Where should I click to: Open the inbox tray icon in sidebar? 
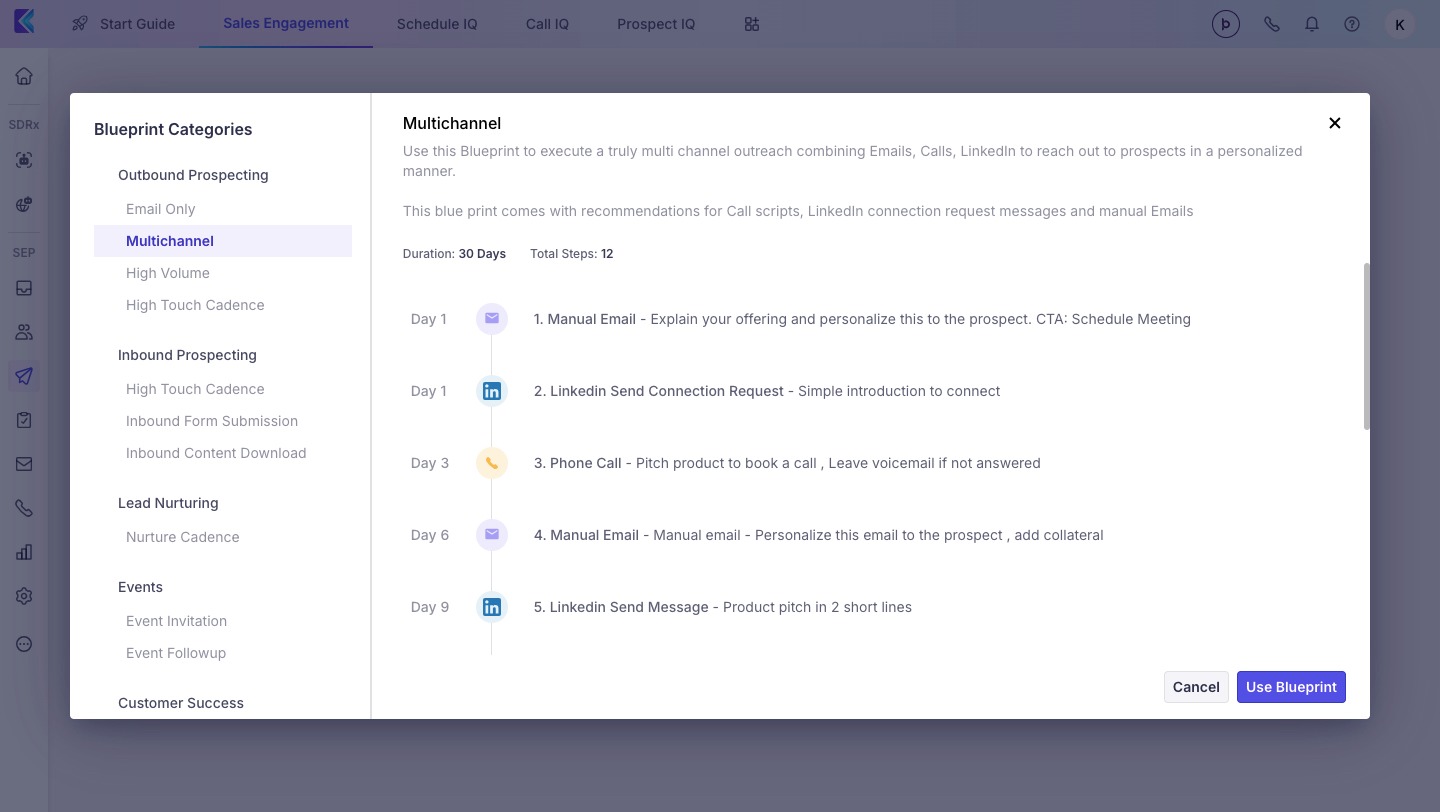24,288
